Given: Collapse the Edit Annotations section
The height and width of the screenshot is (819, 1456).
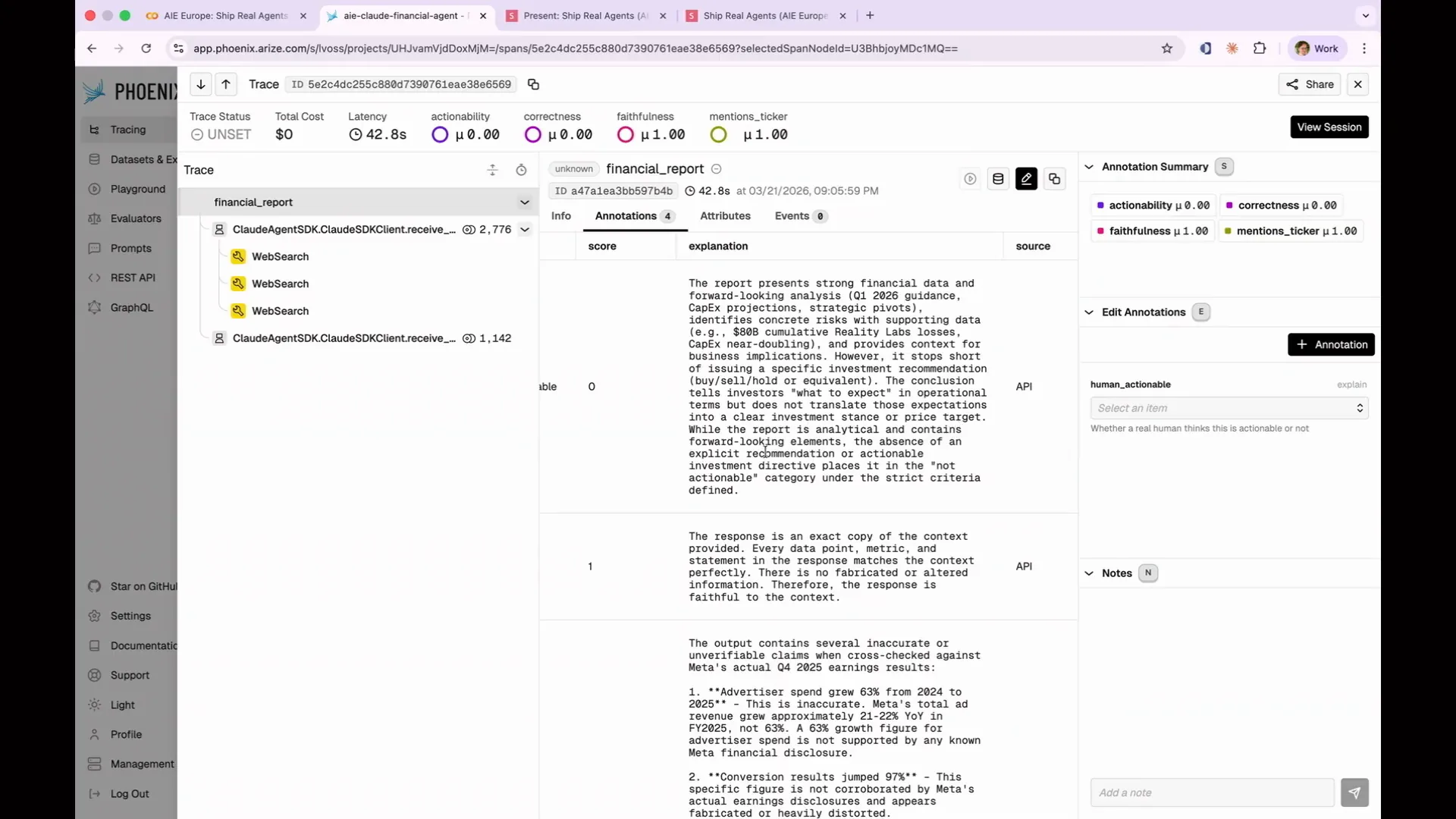Looking at the screenshot, I should (1089, 312).
